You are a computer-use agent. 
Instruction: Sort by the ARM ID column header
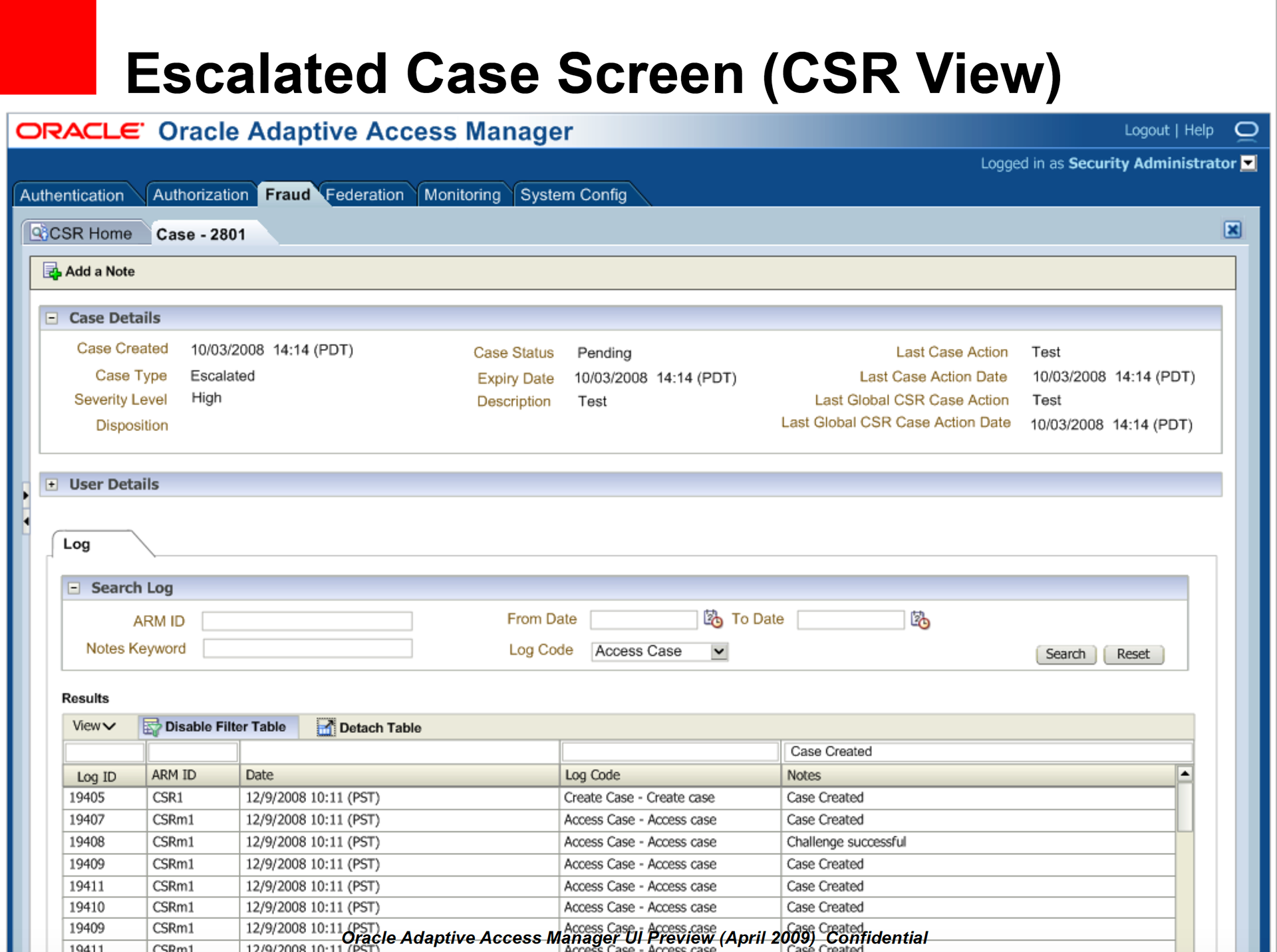[x=193, y=775]
